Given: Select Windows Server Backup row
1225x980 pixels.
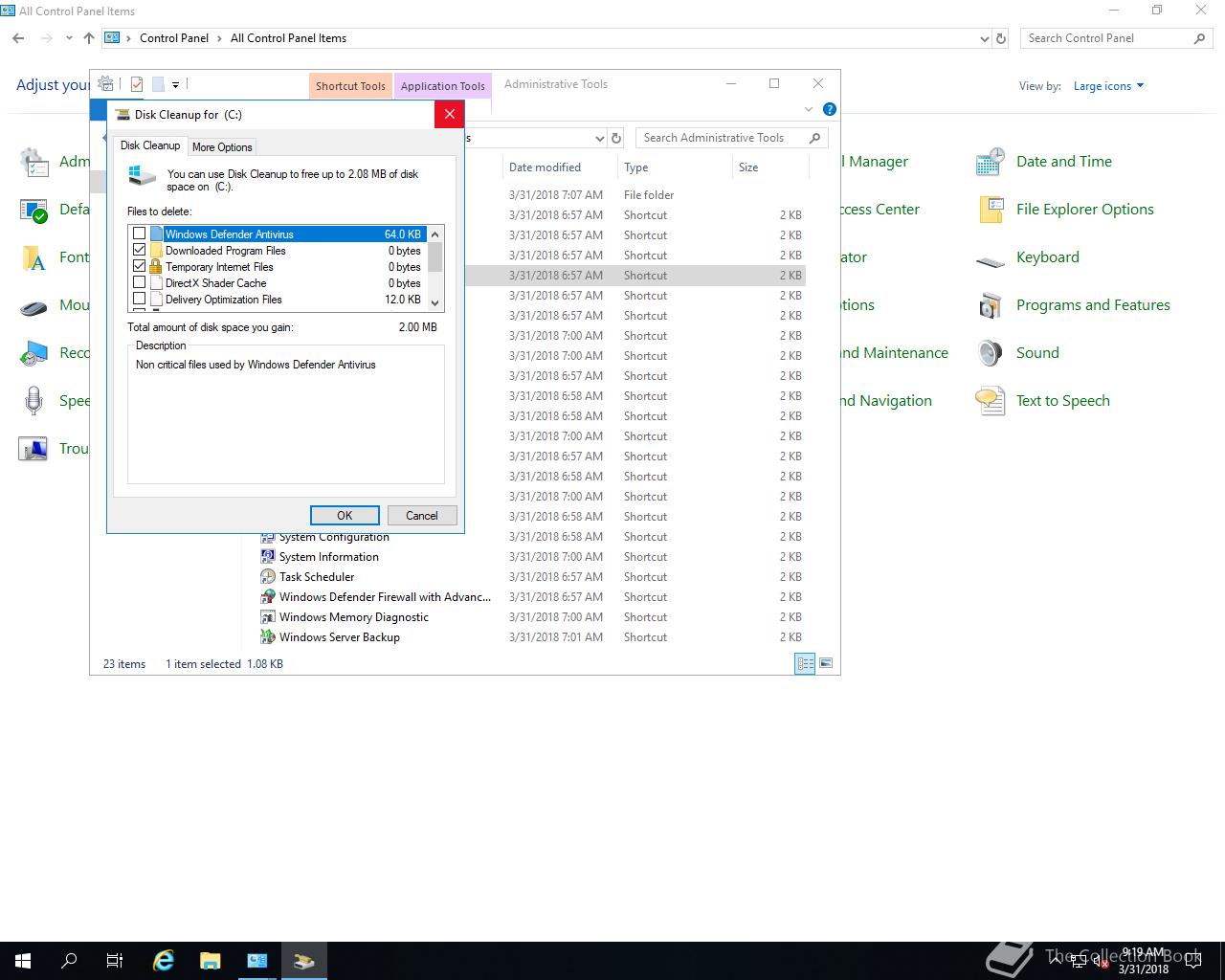Looking at the screenshot, I should click(530, 637).
